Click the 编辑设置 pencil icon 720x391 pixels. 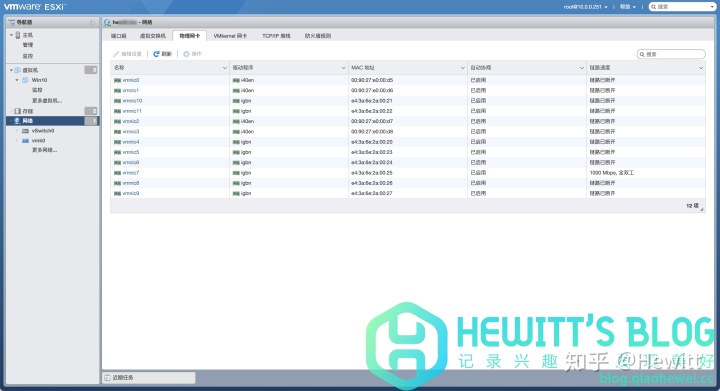point(116,54)
